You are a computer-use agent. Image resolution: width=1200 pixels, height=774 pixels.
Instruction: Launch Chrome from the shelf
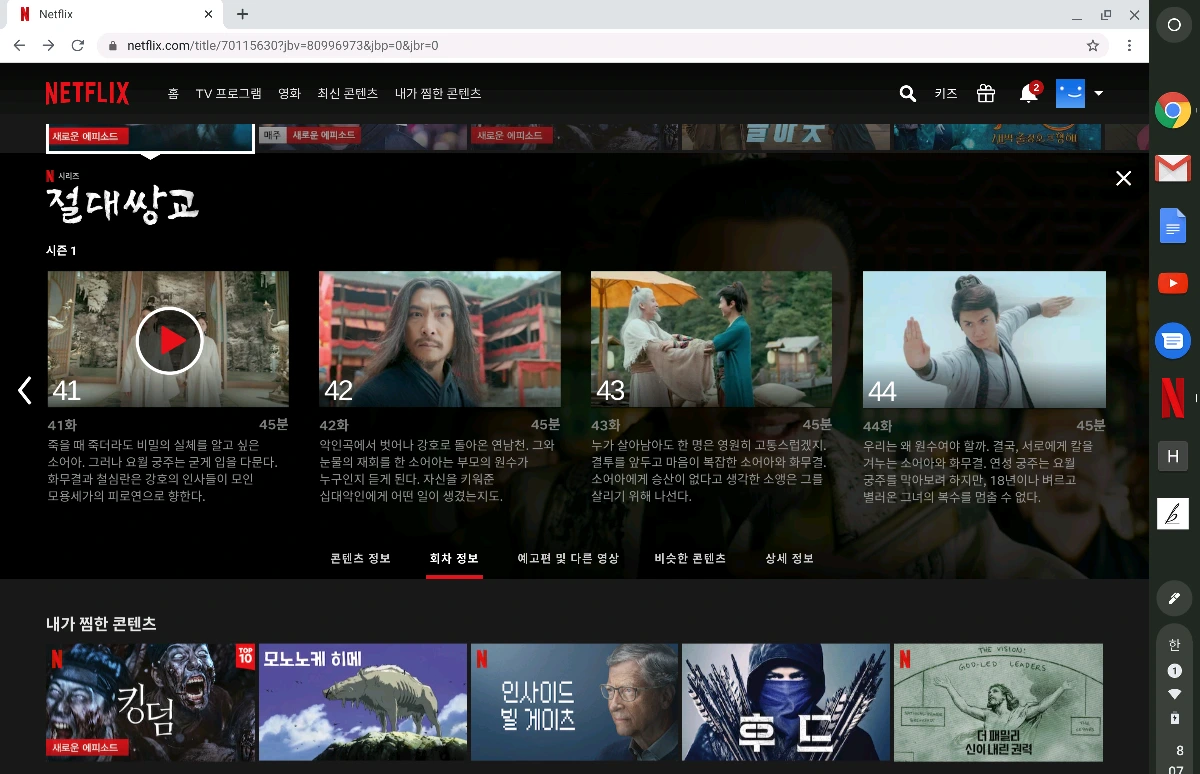coord(1173,110)
